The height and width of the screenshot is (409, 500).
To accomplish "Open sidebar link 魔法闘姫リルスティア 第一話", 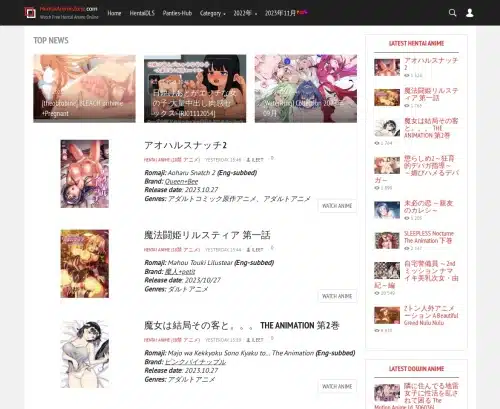I will (431, 94).
